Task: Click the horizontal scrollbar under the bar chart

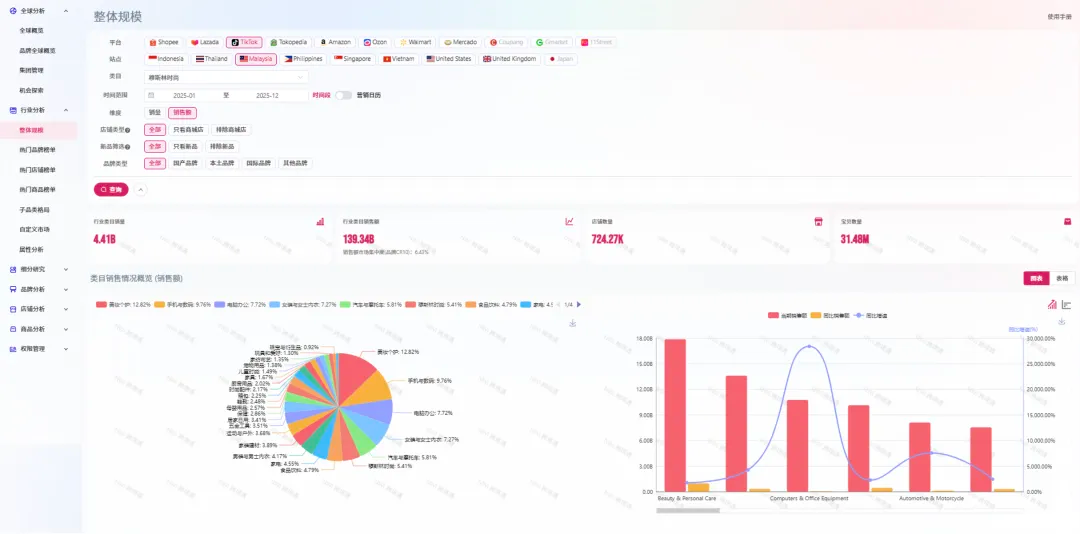Action: click(x=686, y=510)
